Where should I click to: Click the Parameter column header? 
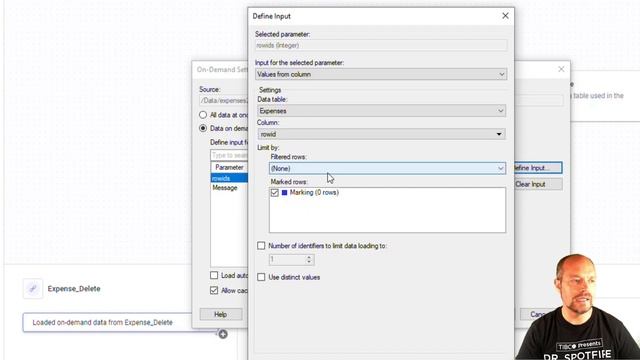click(x=229, y=167)
